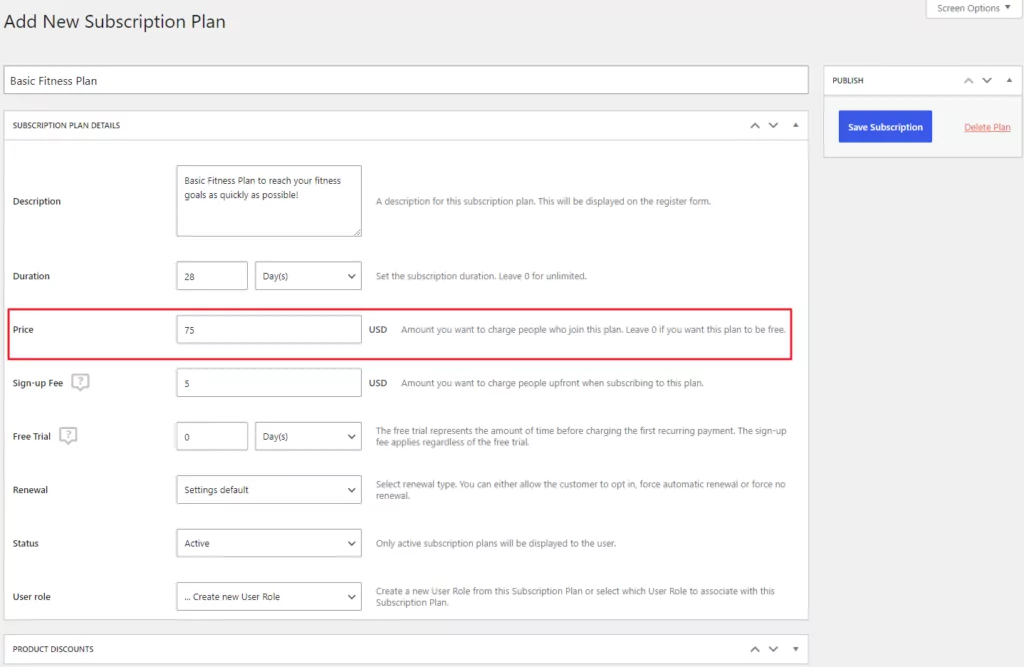Open the Duration unit Day(s) dropdown
Image resolution: width=1024 pixels, height=667 pixels.
[x=308, y=276]
